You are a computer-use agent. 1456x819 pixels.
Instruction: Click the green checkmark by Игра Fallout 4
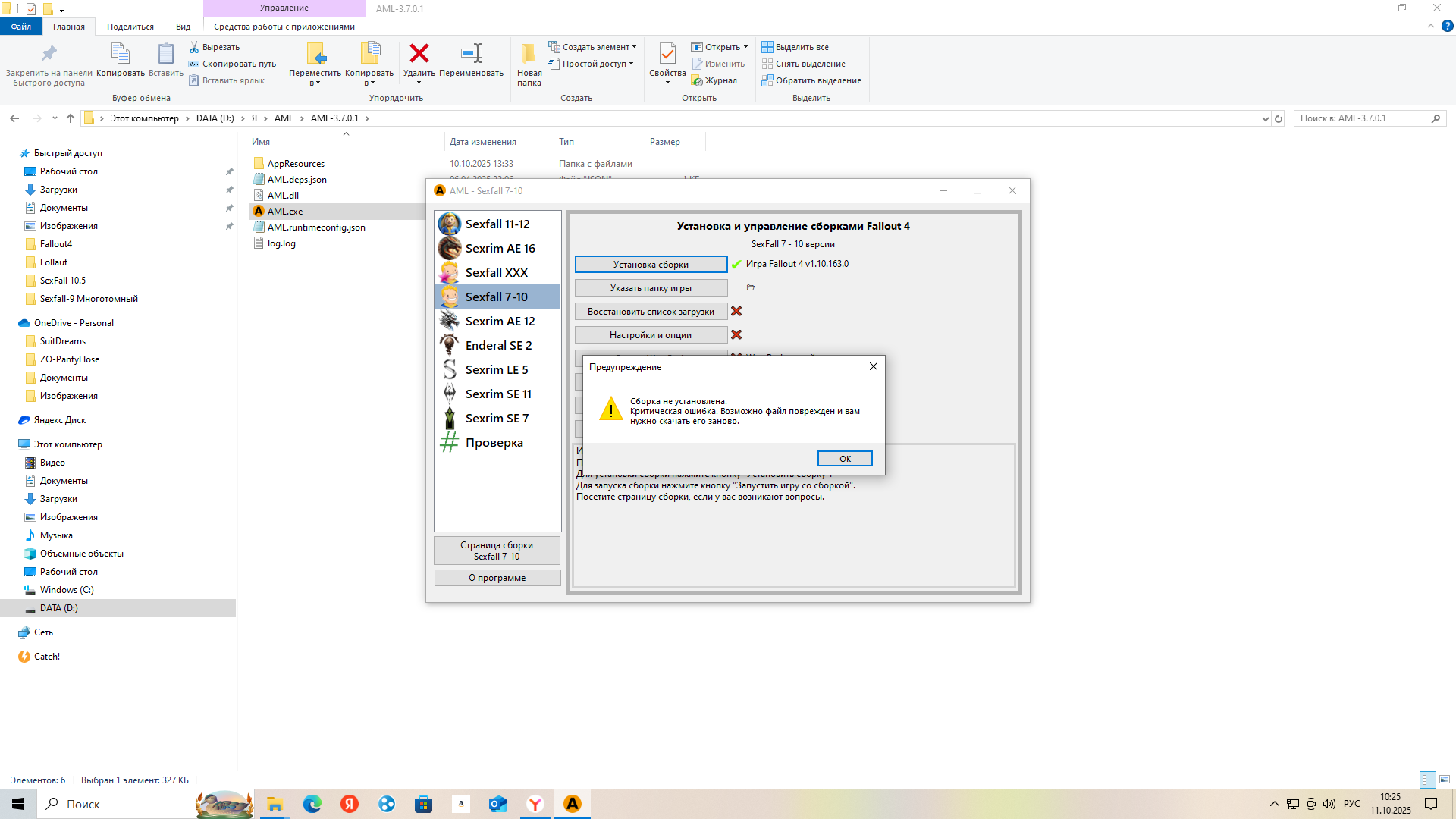pos(736,264)
